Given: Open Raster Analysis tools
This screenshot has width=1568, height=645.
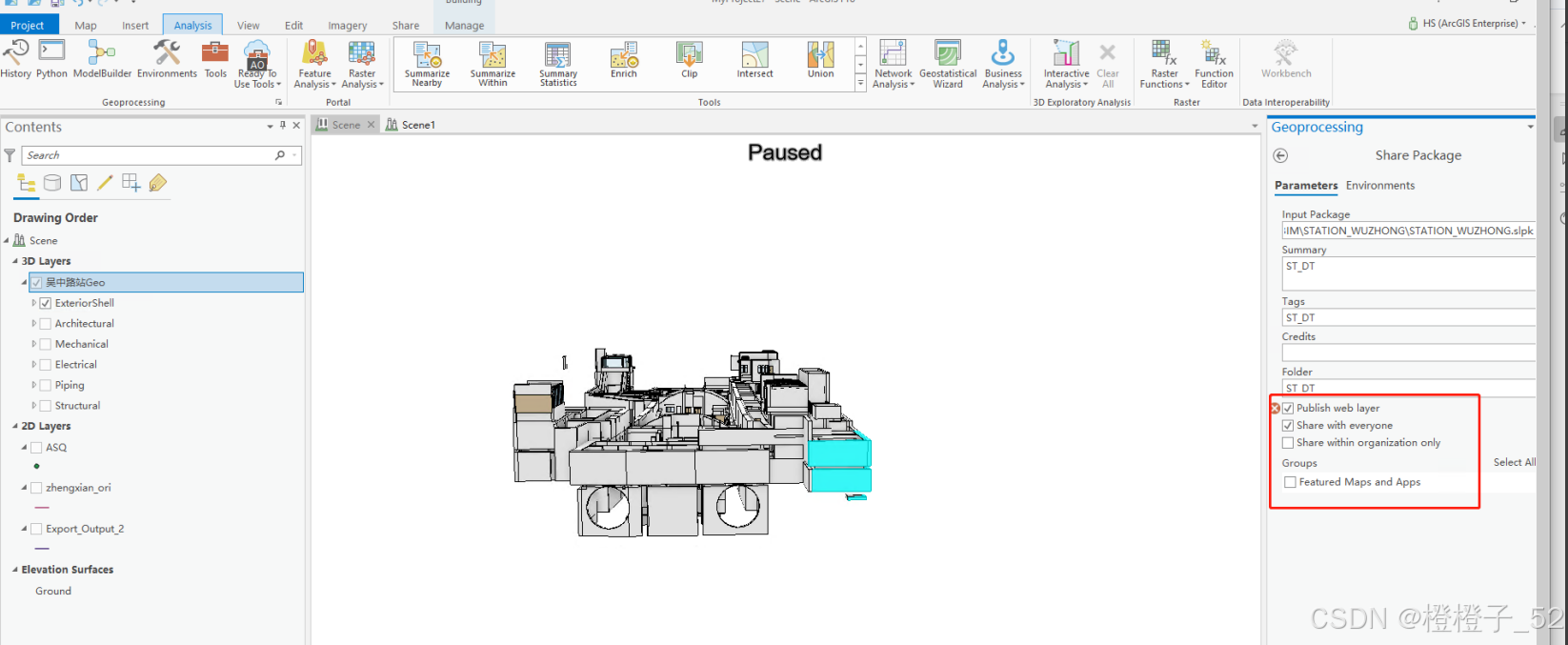Looking at the screenshot, I should coord(362,64).
